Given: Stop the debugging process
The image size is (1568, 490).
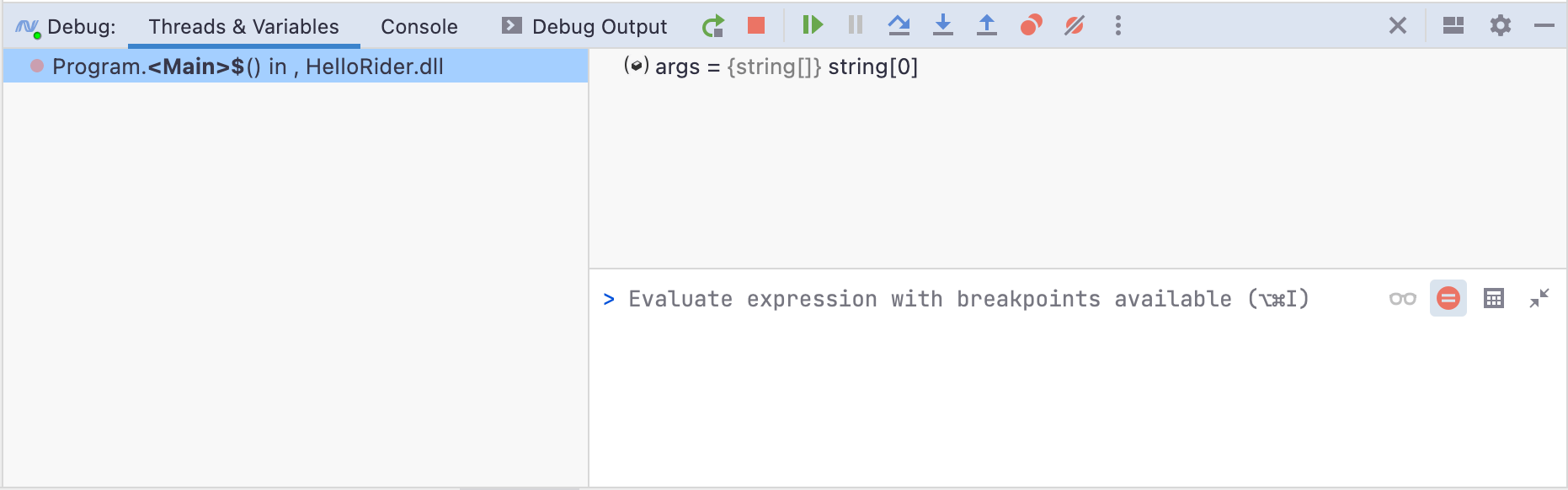Looking at the screenshot, I should (756, 26).
